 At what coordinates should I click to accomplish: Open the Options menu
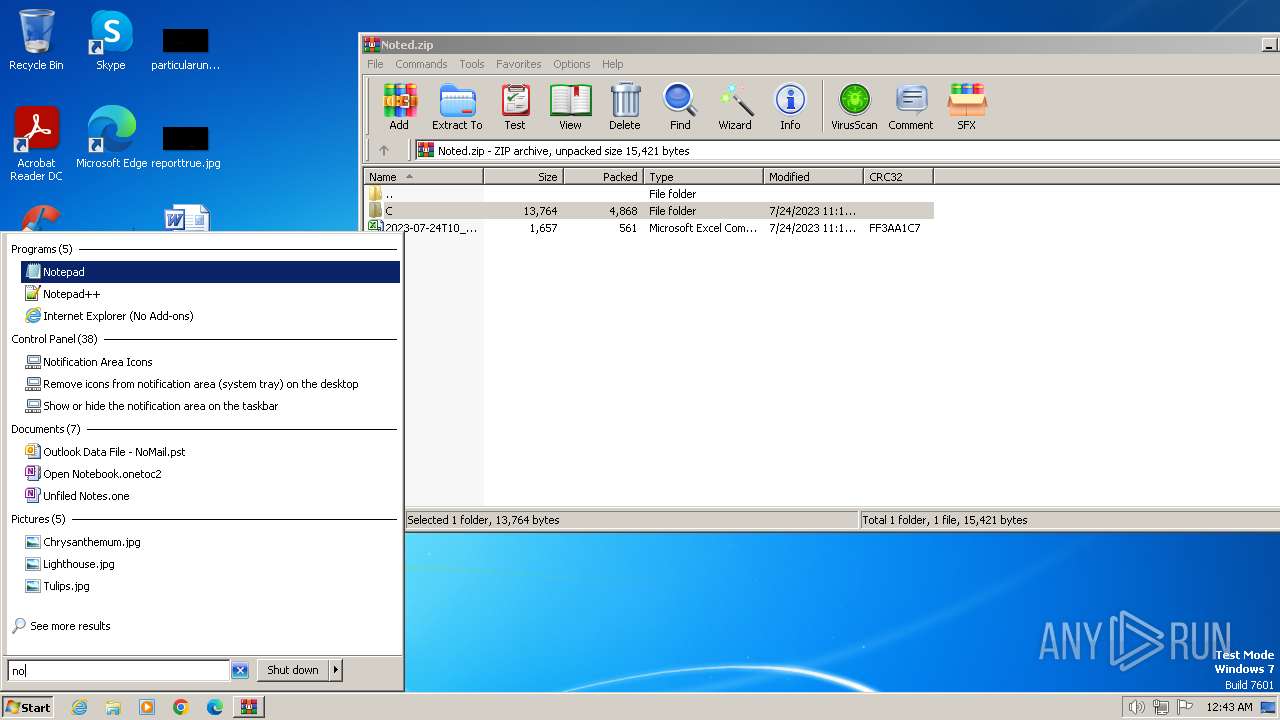(572, 64)
